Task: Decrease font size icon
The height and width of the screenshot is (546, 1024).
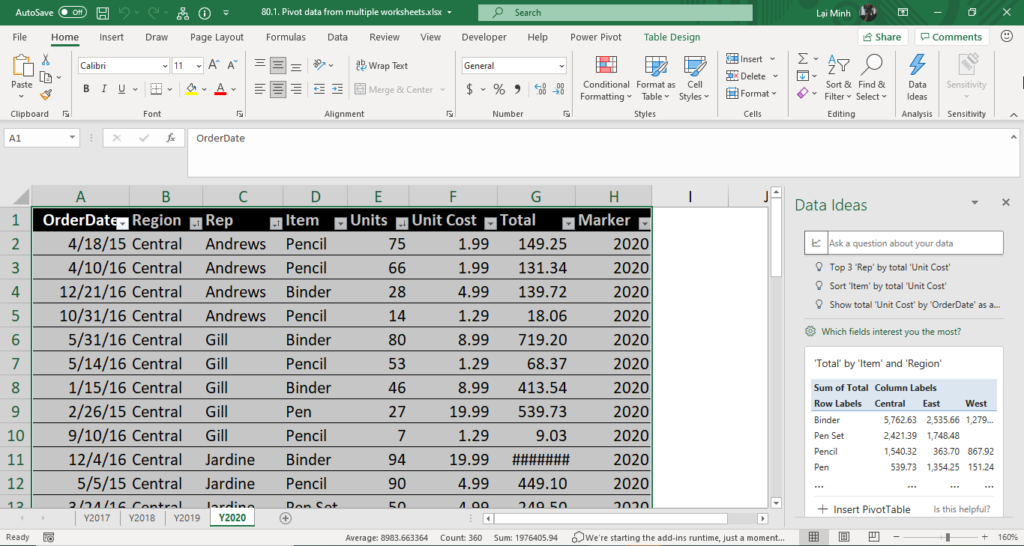Action: click(x=232, y=65)
